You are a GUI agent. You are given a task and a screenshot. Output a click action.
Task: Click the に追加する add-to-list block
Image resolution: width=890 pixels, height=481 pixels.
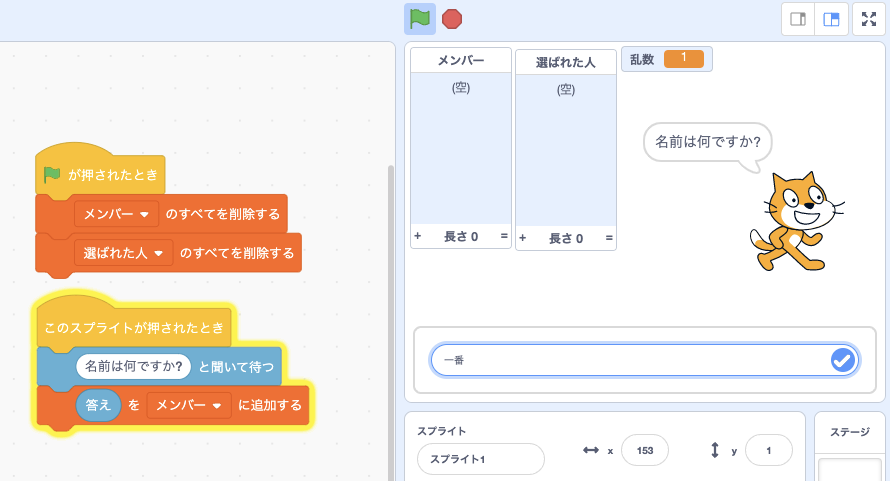270,405
